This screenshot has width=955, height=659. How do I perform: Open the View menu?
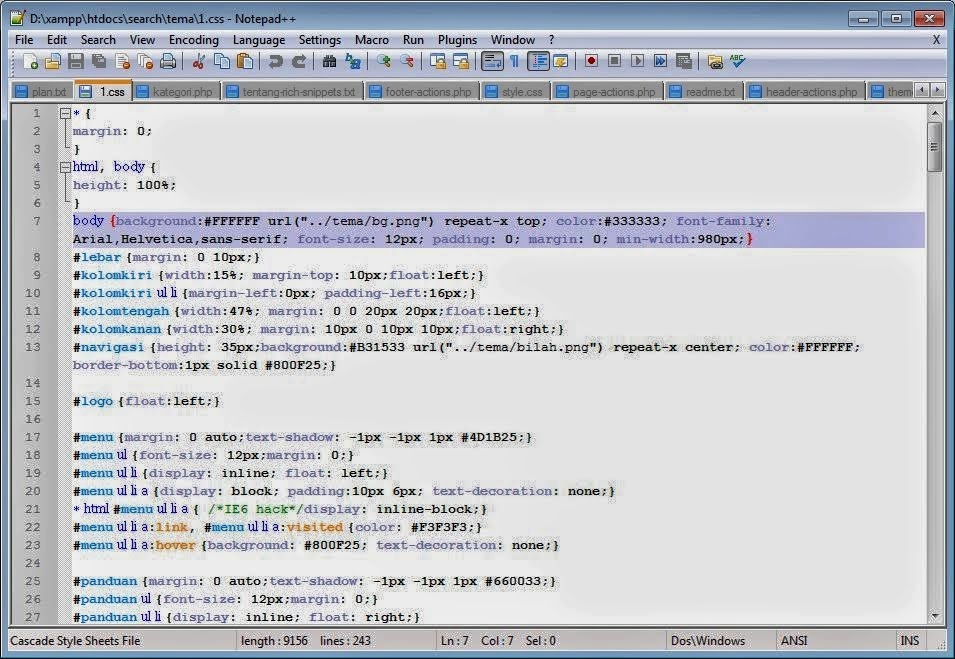click(x=142, y=40)
